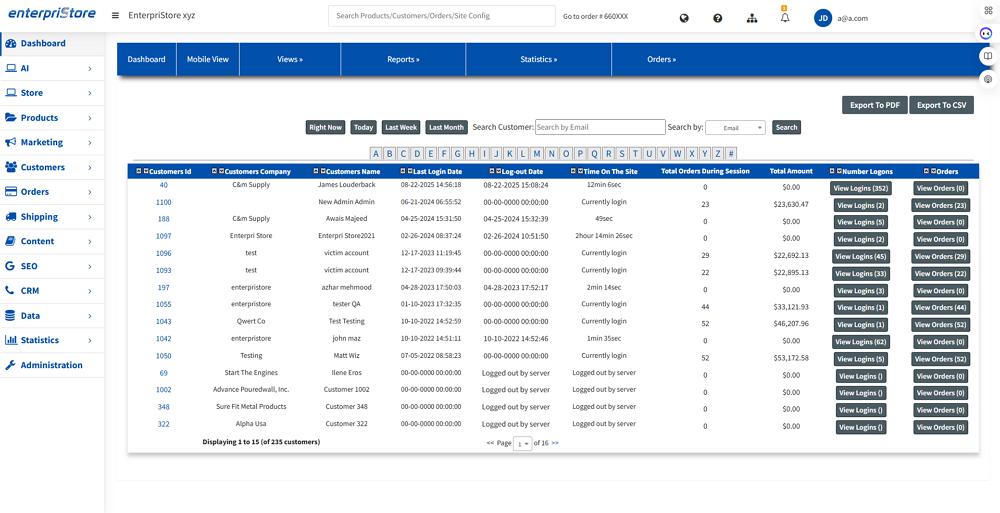Click the help question mark icon
This screenshot has width=1000, height=513.
[x=718, y=18]
